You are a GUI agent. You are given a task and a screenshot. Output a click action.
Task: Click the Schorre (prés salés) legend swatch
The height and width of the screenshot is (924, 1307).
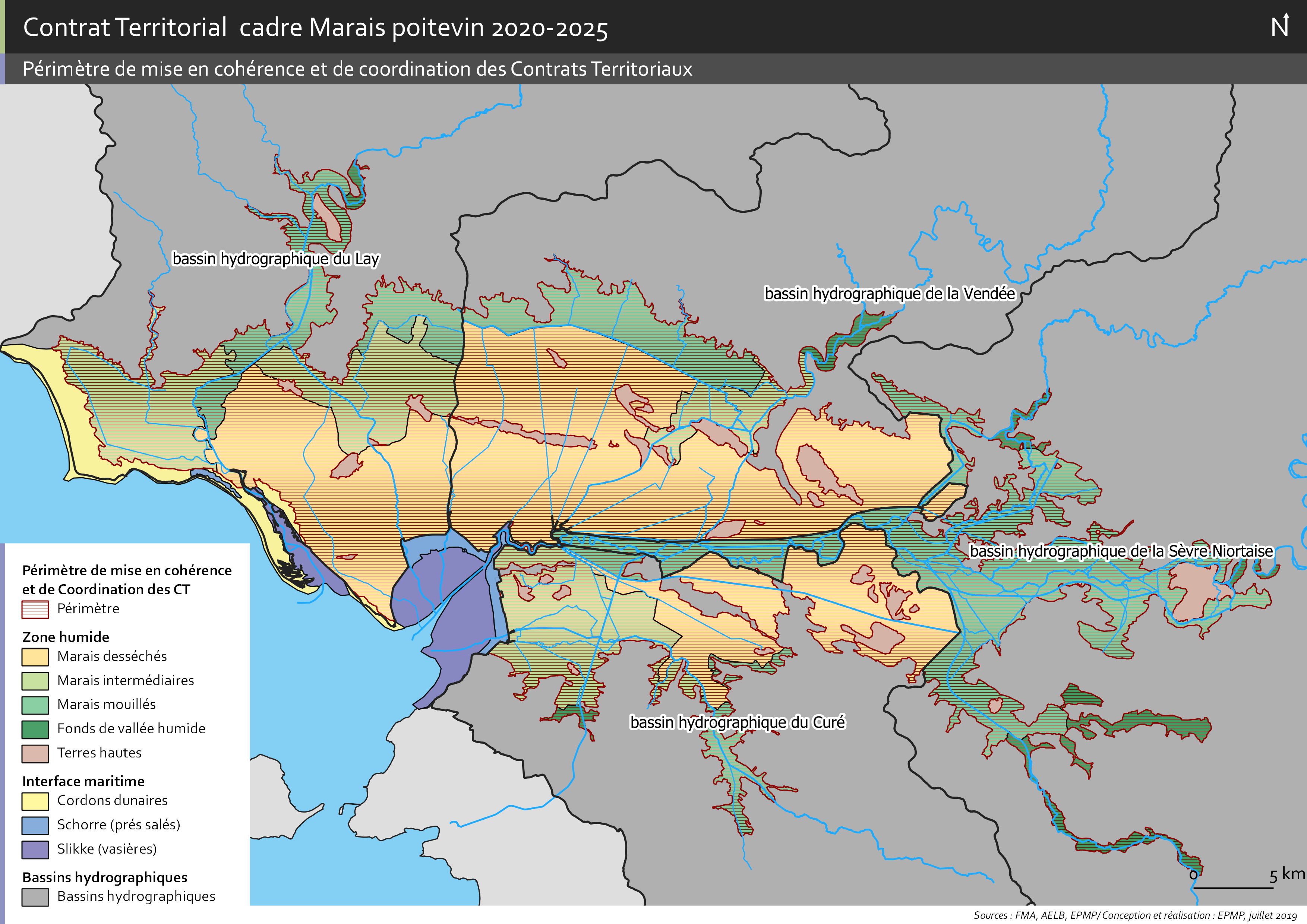pyautogui.click(x=35, y=825)
